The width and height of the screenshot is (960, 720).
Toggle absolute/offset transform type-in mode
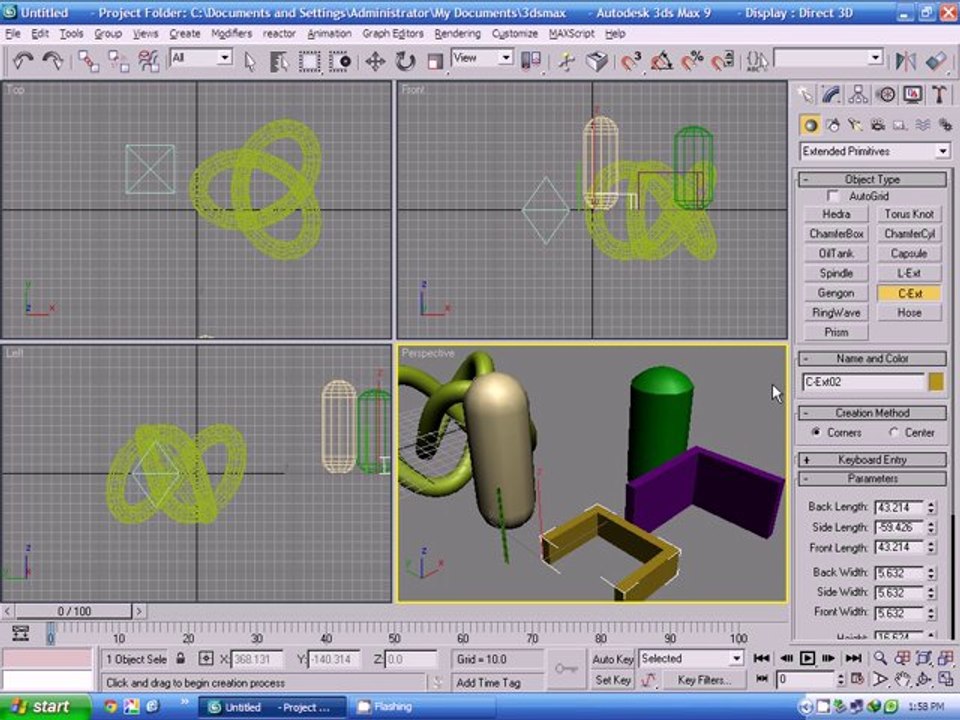pyautogui.click(x=206, y=659)
